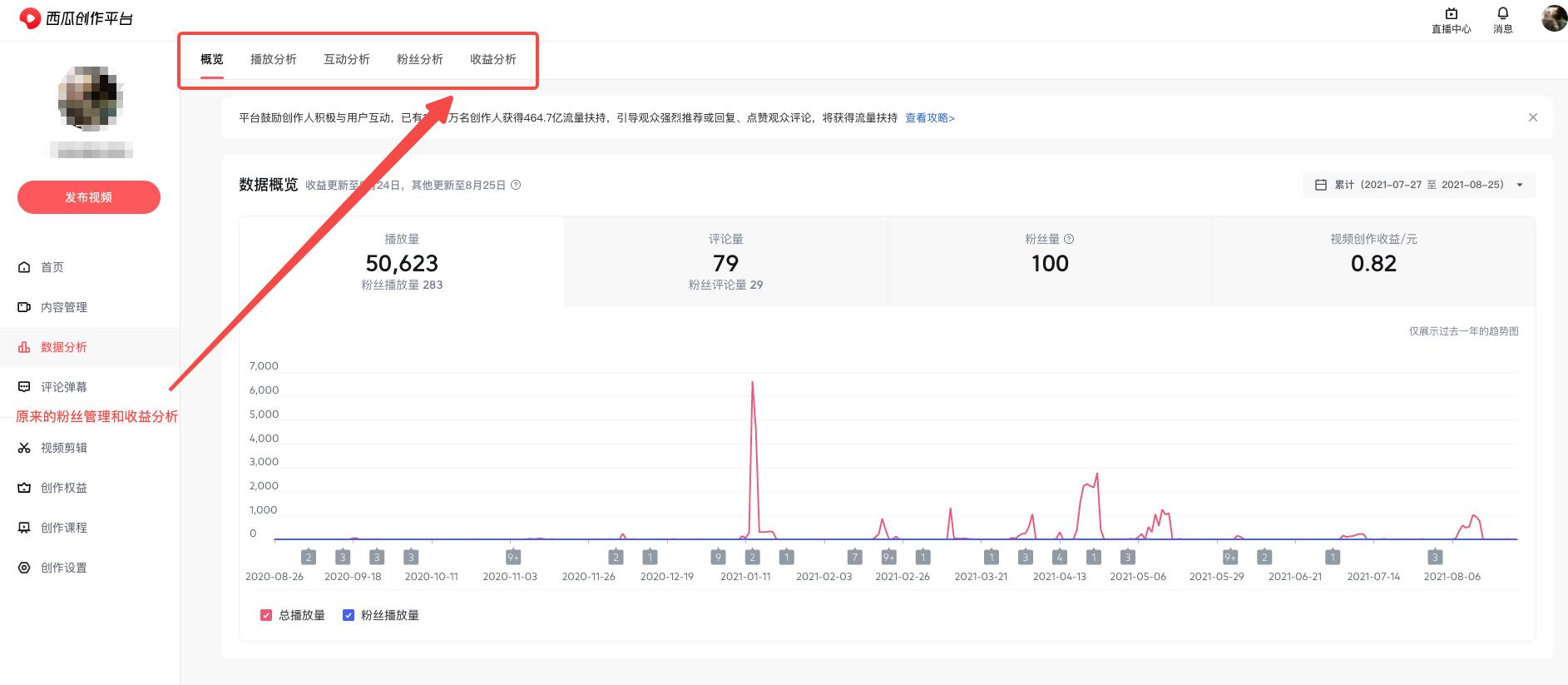Toggle the 总播放量 checkbox
The image size is (1568, 685).
266,615
